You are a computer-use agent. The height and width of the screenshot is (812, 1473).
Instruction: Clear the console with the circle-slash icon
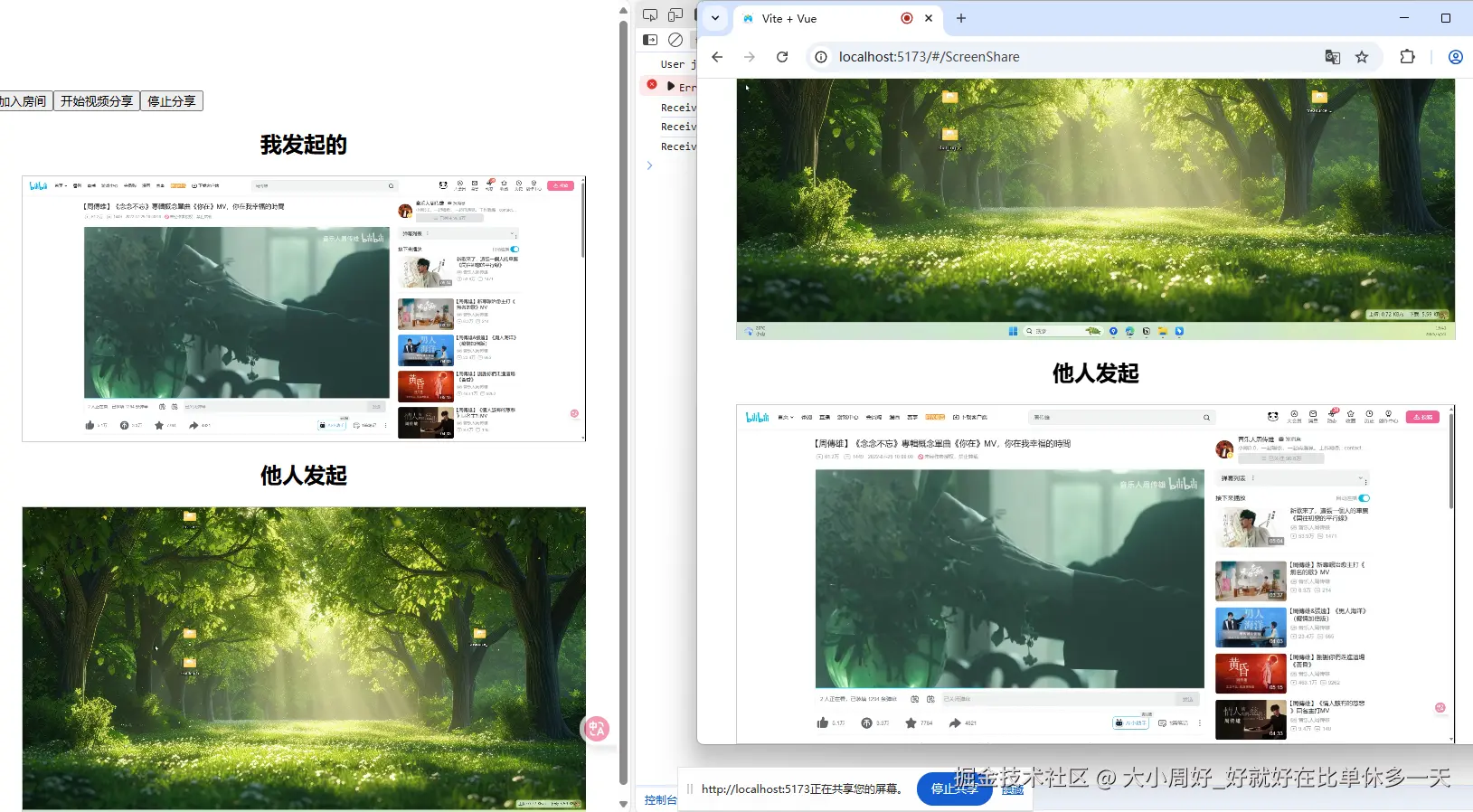point(675,40)
